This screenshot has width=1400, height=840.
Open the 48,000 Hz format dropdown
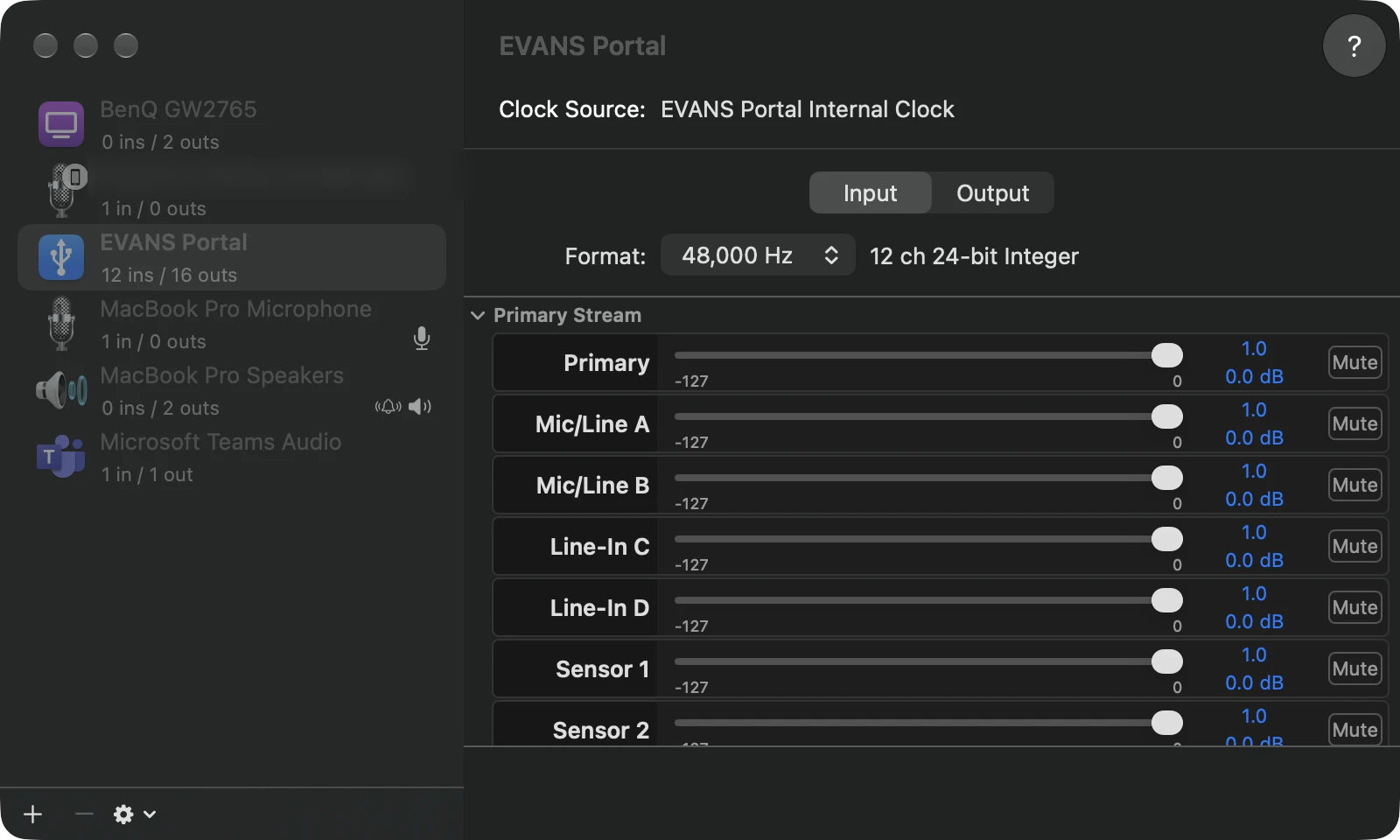tap(758, 255)
